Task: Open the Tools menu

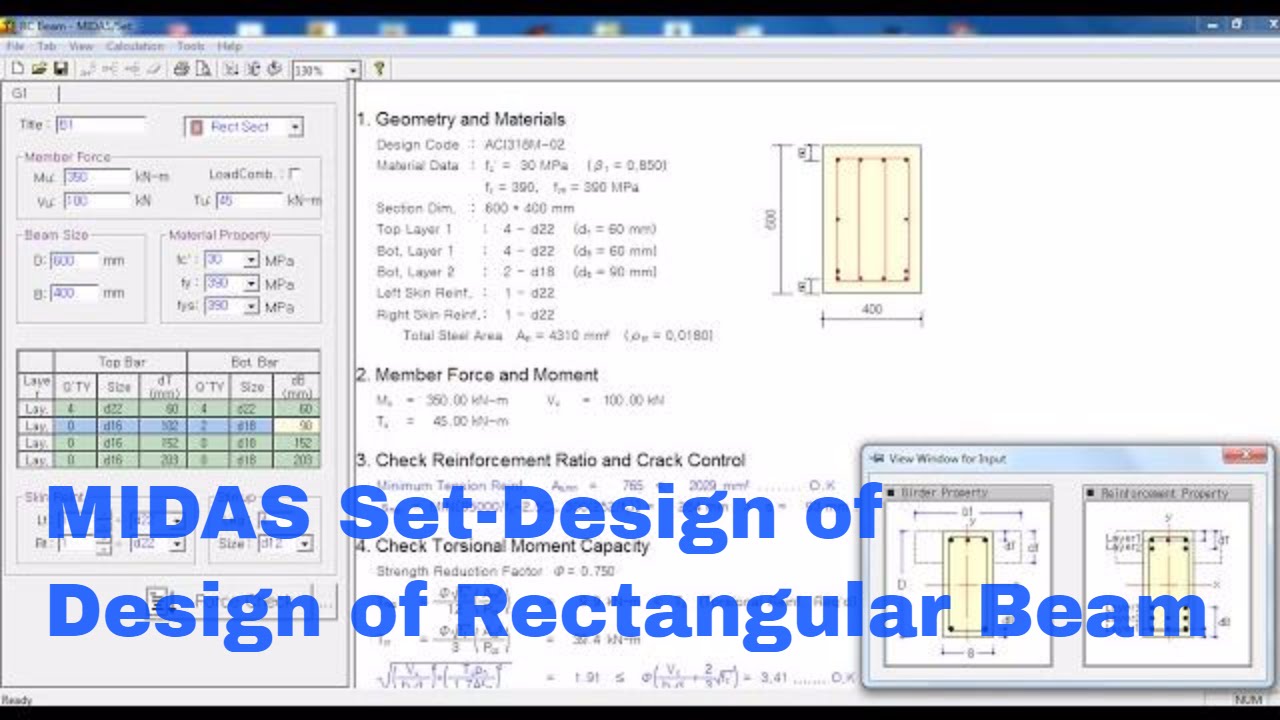Action: 190,46
